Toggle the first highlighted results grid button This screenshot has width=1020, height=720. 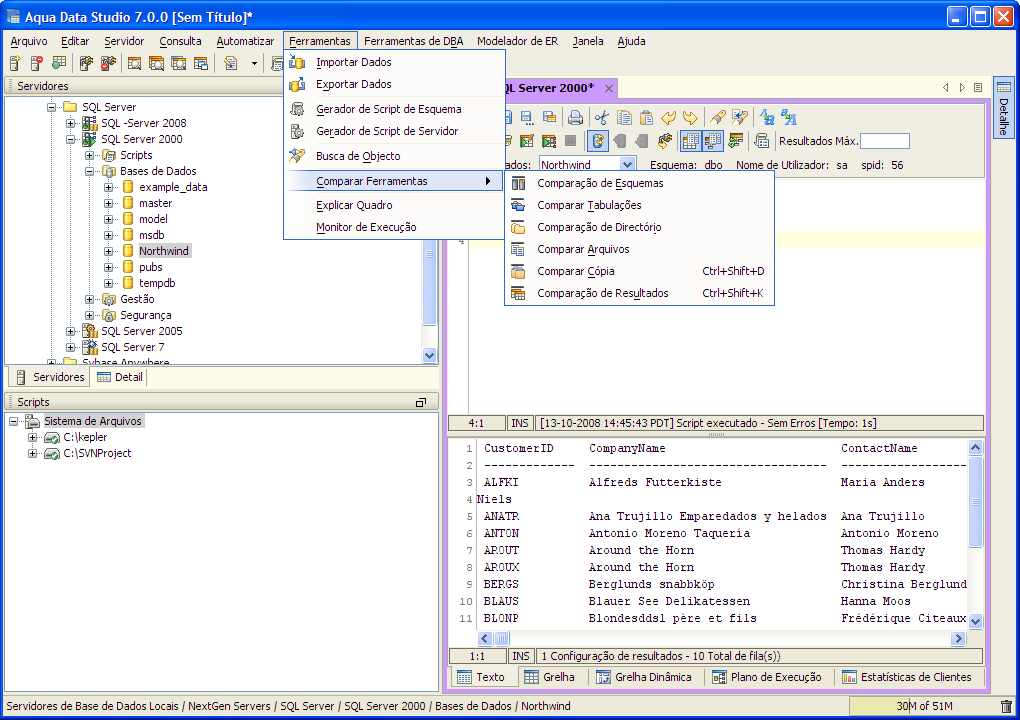690,140
